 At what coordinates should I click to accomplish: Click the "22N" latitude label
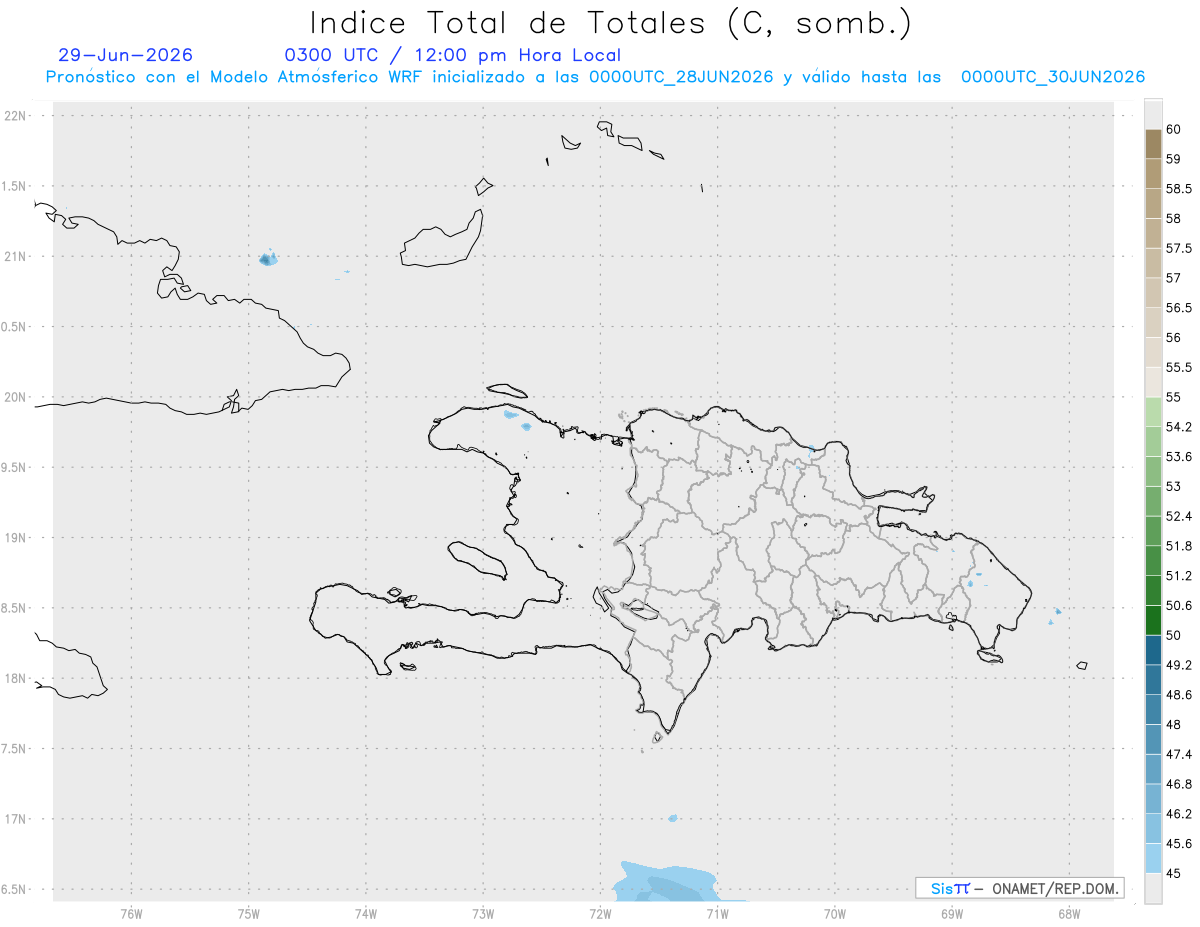(x=17, y=116)
